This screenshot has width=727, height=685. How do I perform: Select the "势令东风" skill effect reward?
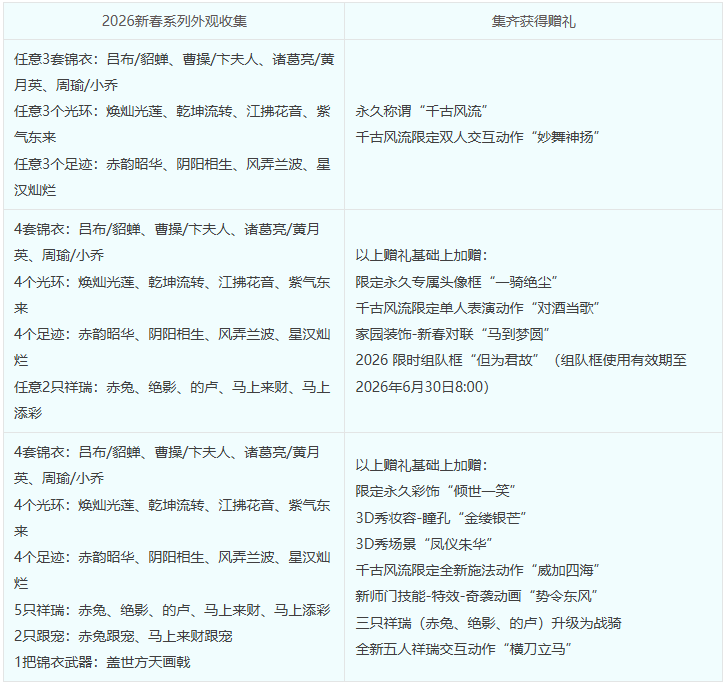coord(477,596)
